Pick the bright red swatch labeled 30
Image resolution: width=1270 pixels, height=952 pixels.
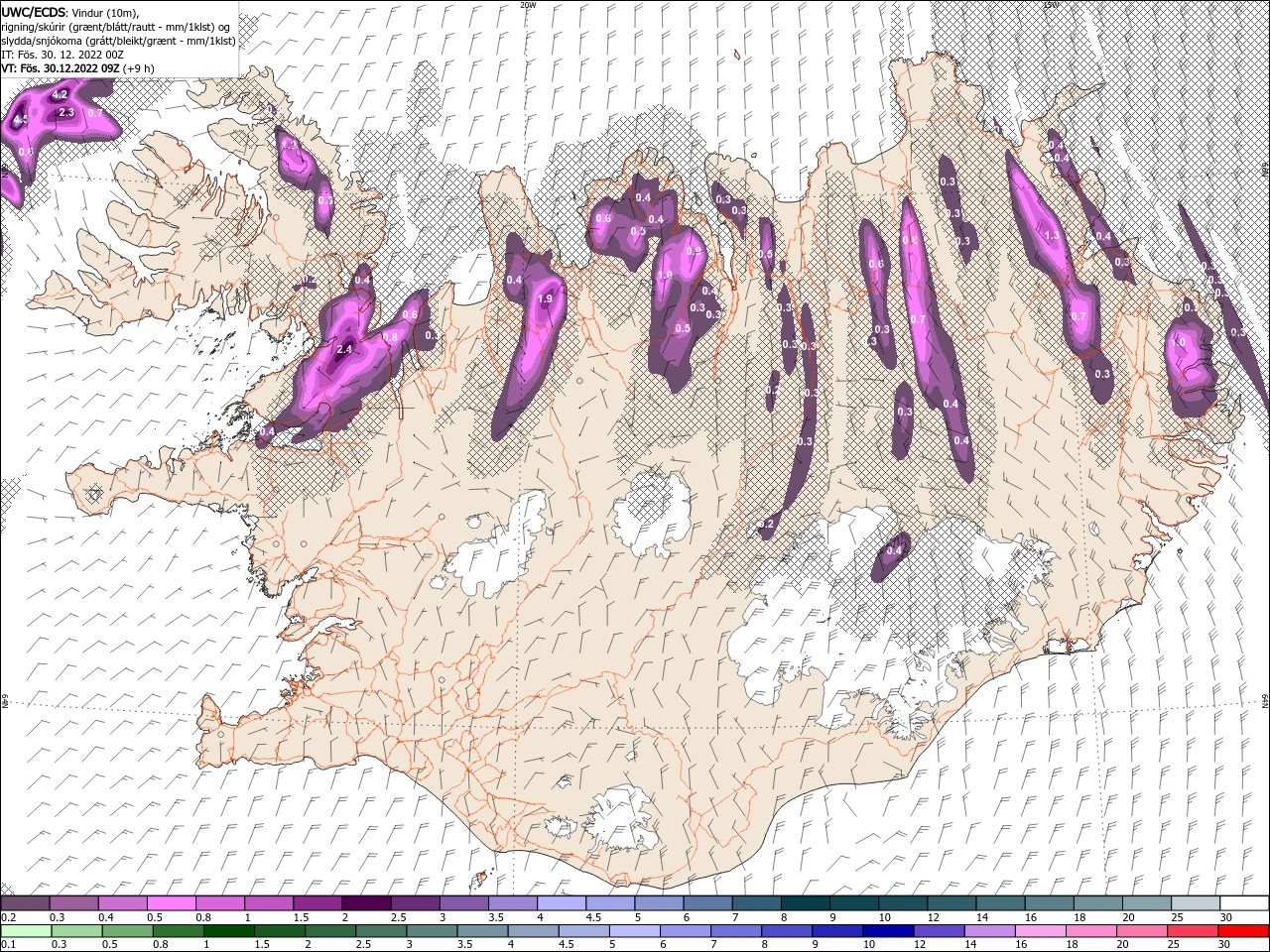pos(1242,930)
